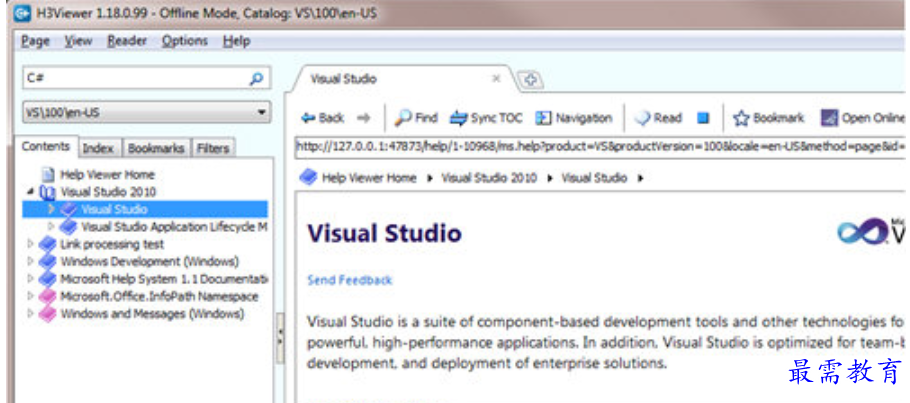Click the Visual Studio infinity logo
Screen dimensions: 910x403
click(x=864, y=231)
